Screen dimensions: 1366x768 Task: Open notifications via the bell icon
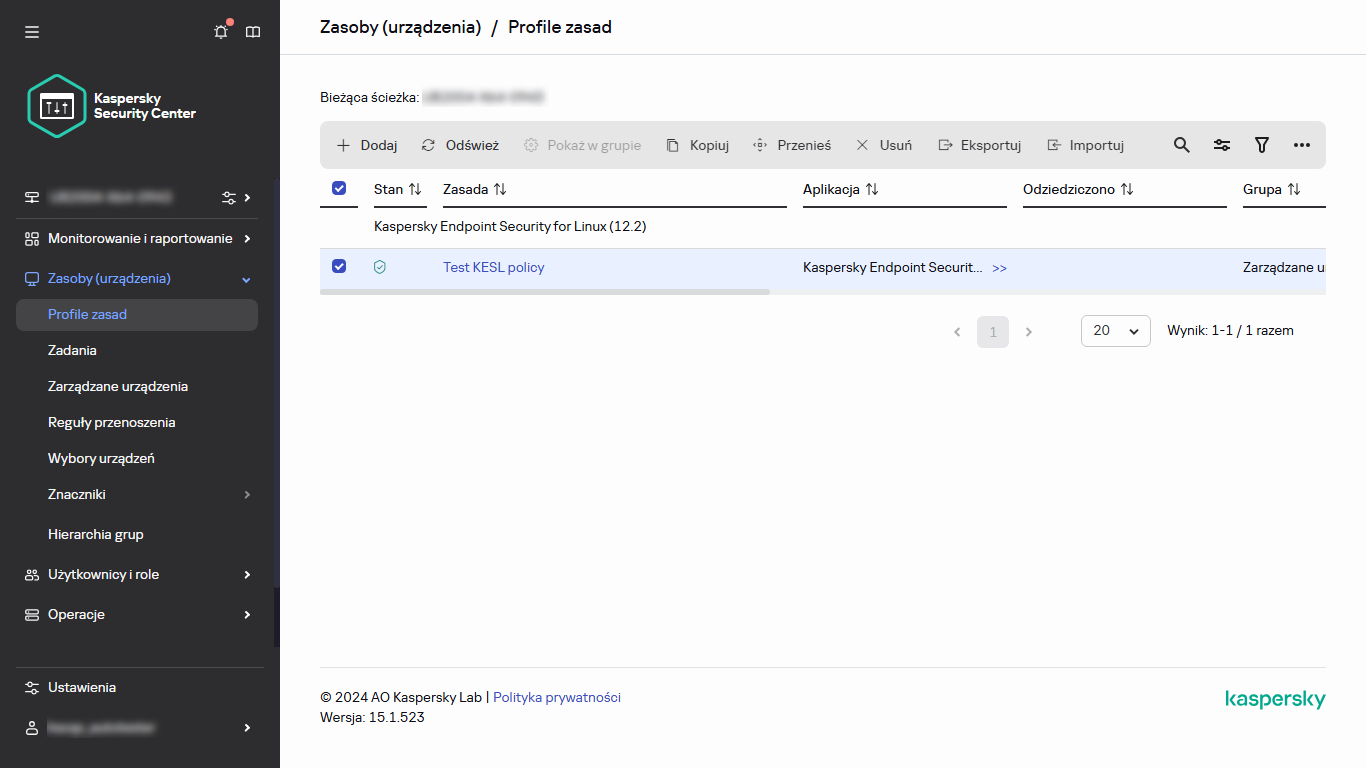point(220,31)
